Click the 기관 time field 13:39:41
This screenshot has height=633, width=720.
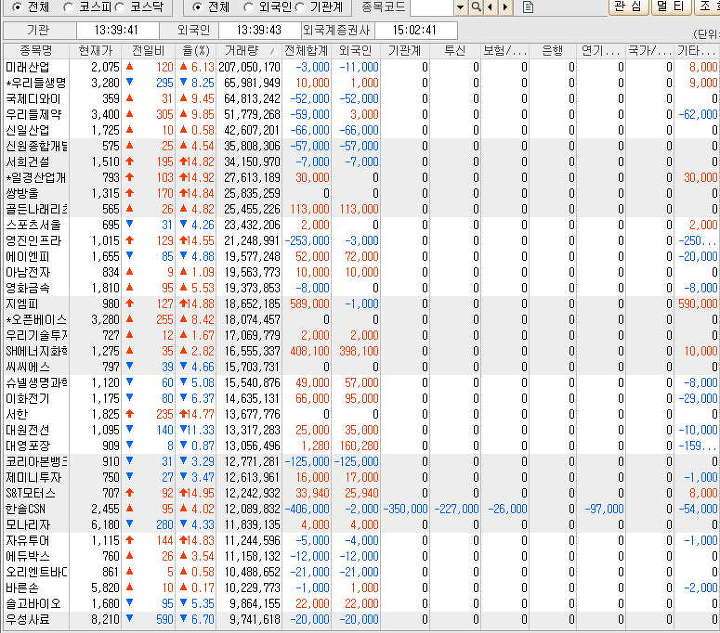(117, 30)
